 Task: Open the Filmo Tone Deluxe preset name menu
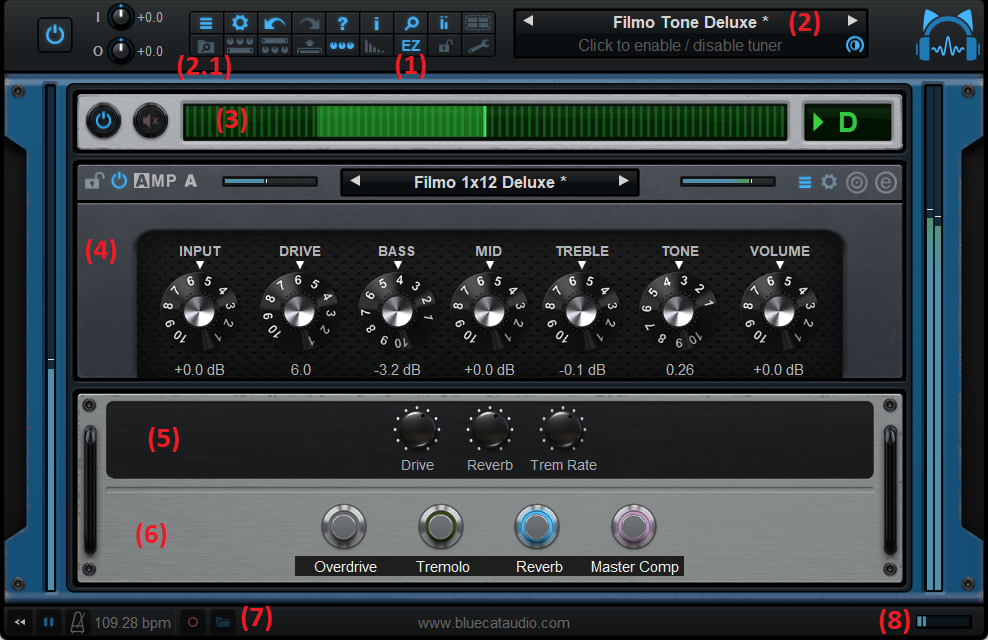(691, 22)
